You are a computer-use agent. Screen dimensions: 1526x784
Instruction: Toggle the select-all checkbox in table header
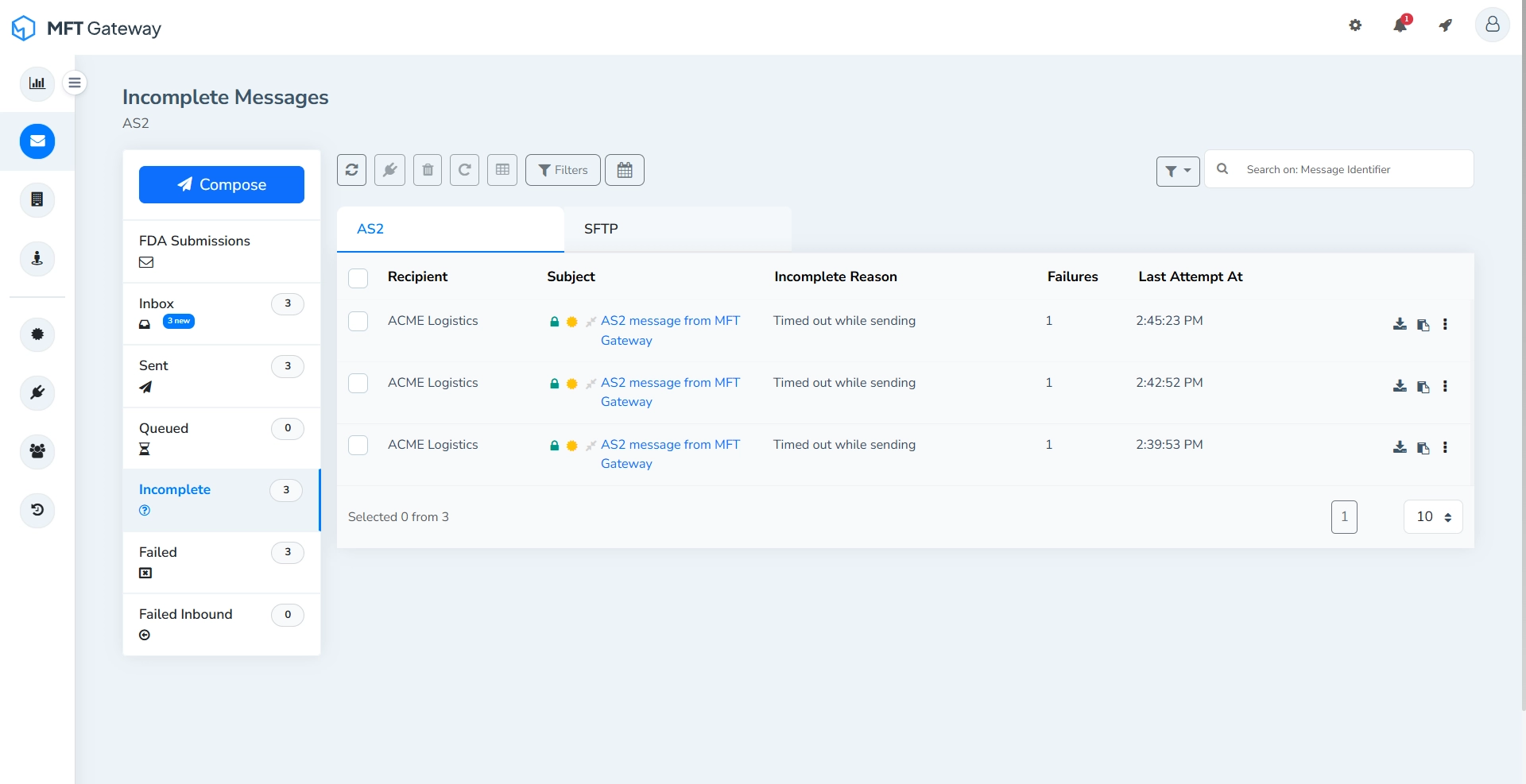[358, 278]
